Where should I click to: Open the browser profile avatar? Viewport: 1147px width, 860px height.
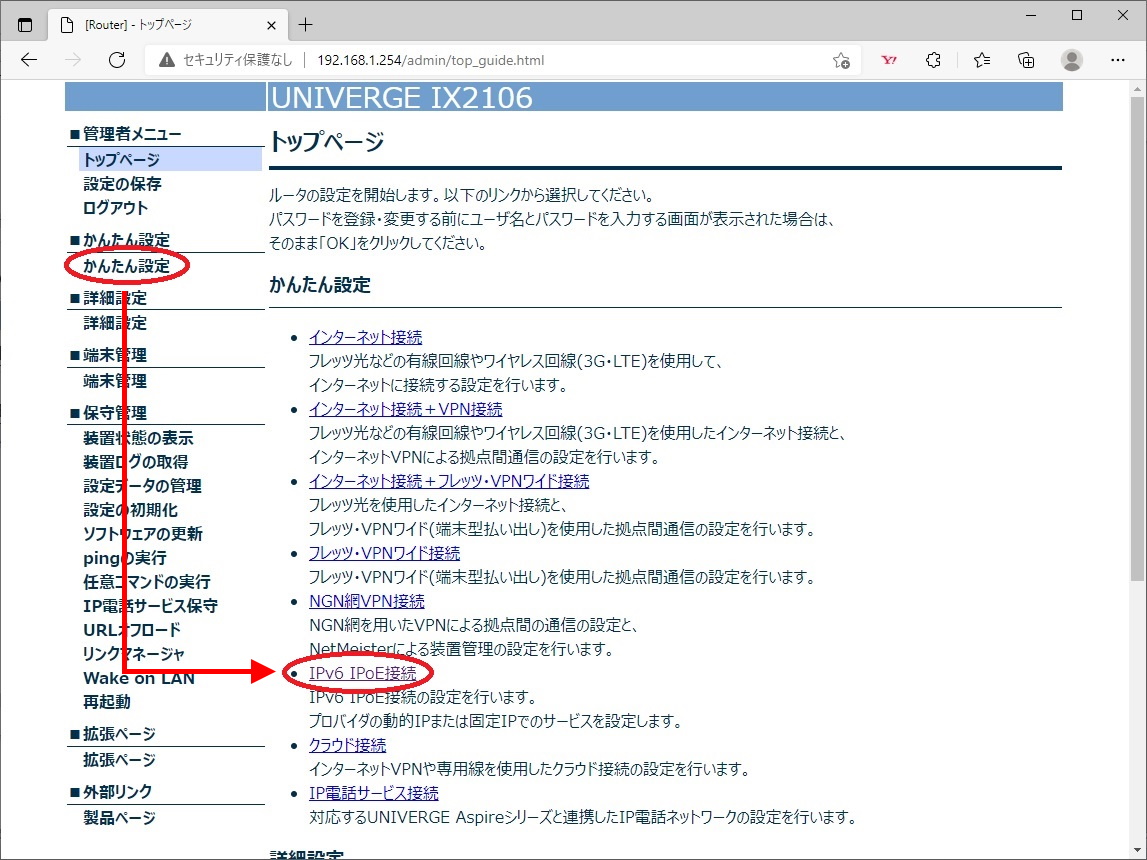point(1072,60)
